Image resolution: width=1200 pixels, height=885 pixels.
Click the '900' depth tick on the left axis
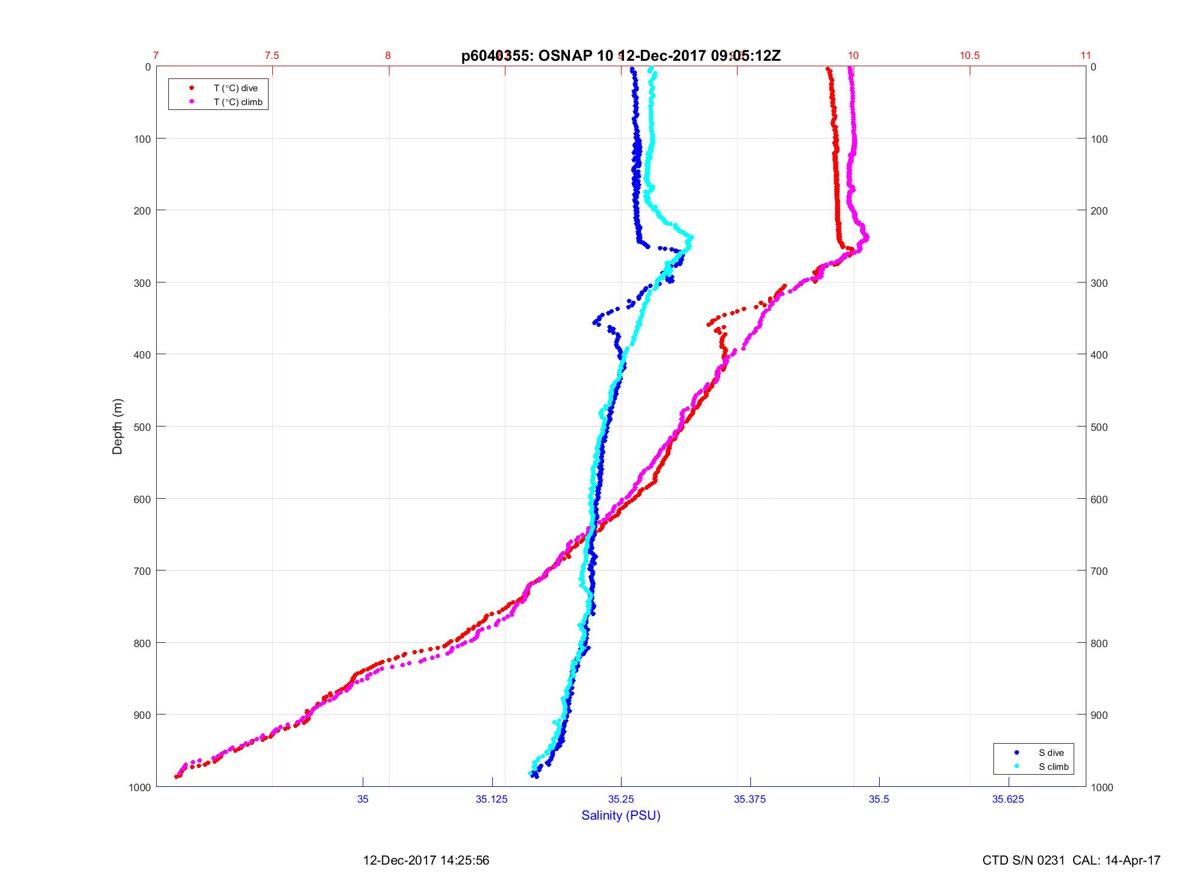(x=140, y=715)
